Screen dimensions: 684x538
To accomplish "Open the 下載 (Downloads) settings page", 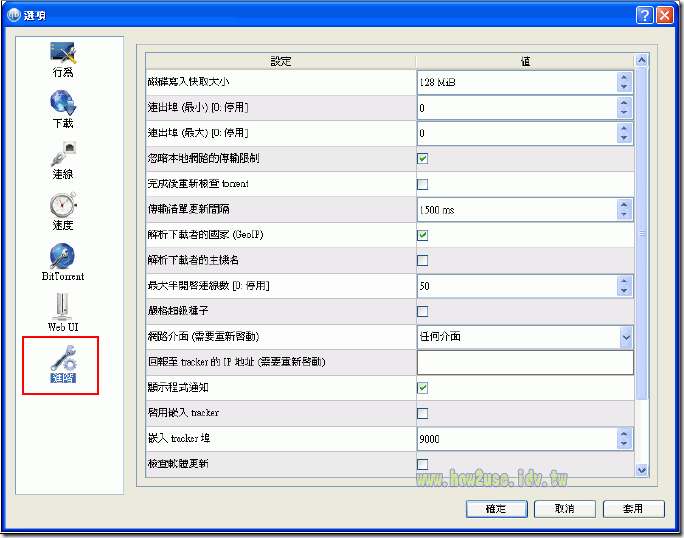I will tap(63, 109).
